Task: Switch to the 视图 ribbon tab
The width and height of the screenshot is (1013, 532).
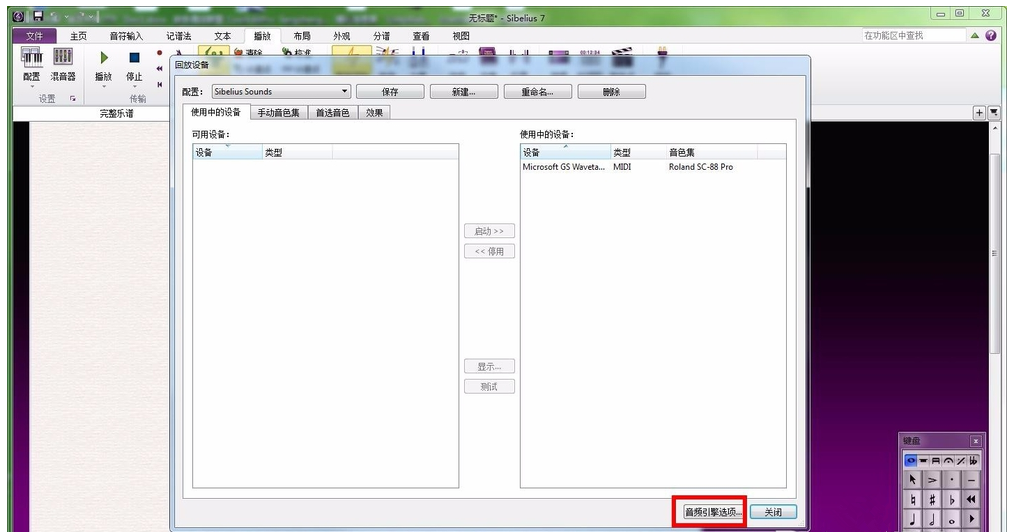Action: pos(461,36)
